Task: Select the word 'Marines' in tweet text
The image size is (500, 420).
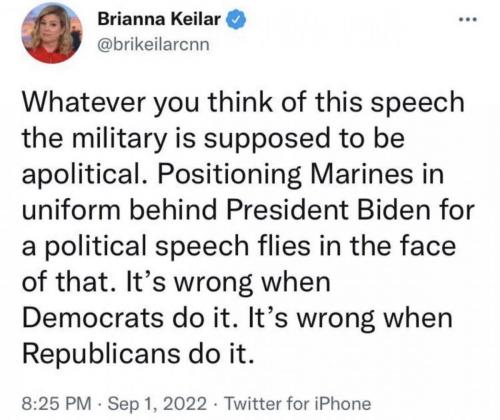Action: click(361, 174)
